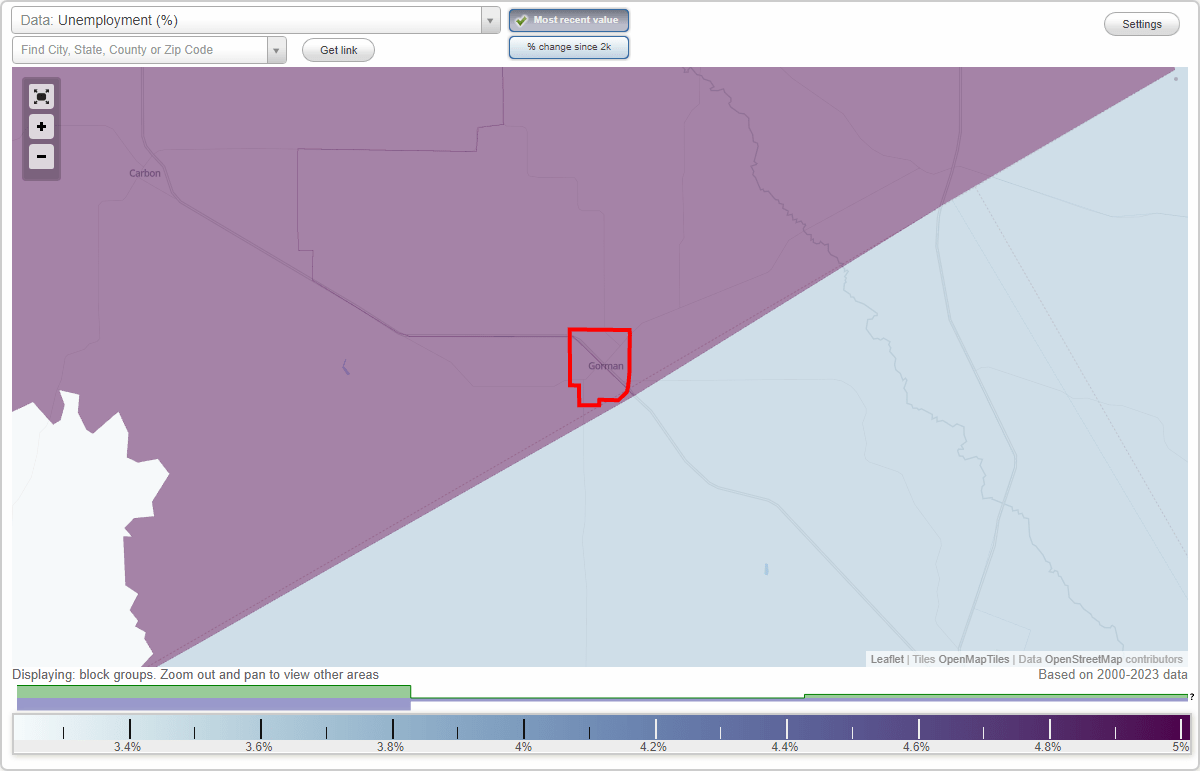Image resolution: width=1200 pixels, height=771 pixels.
Task: Select the % change since 2k tab
Action: [569, 47]
